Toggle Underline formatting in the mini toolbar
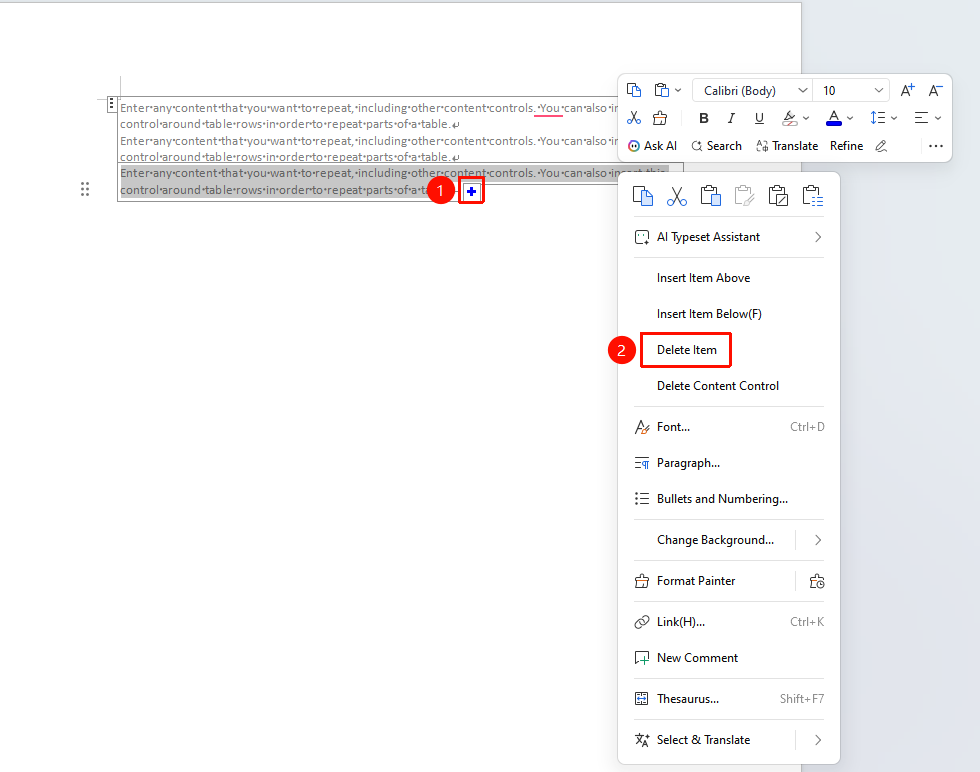The height and width of the screenshot is (772, 980). pyautogui.click(x=759, y=118)
